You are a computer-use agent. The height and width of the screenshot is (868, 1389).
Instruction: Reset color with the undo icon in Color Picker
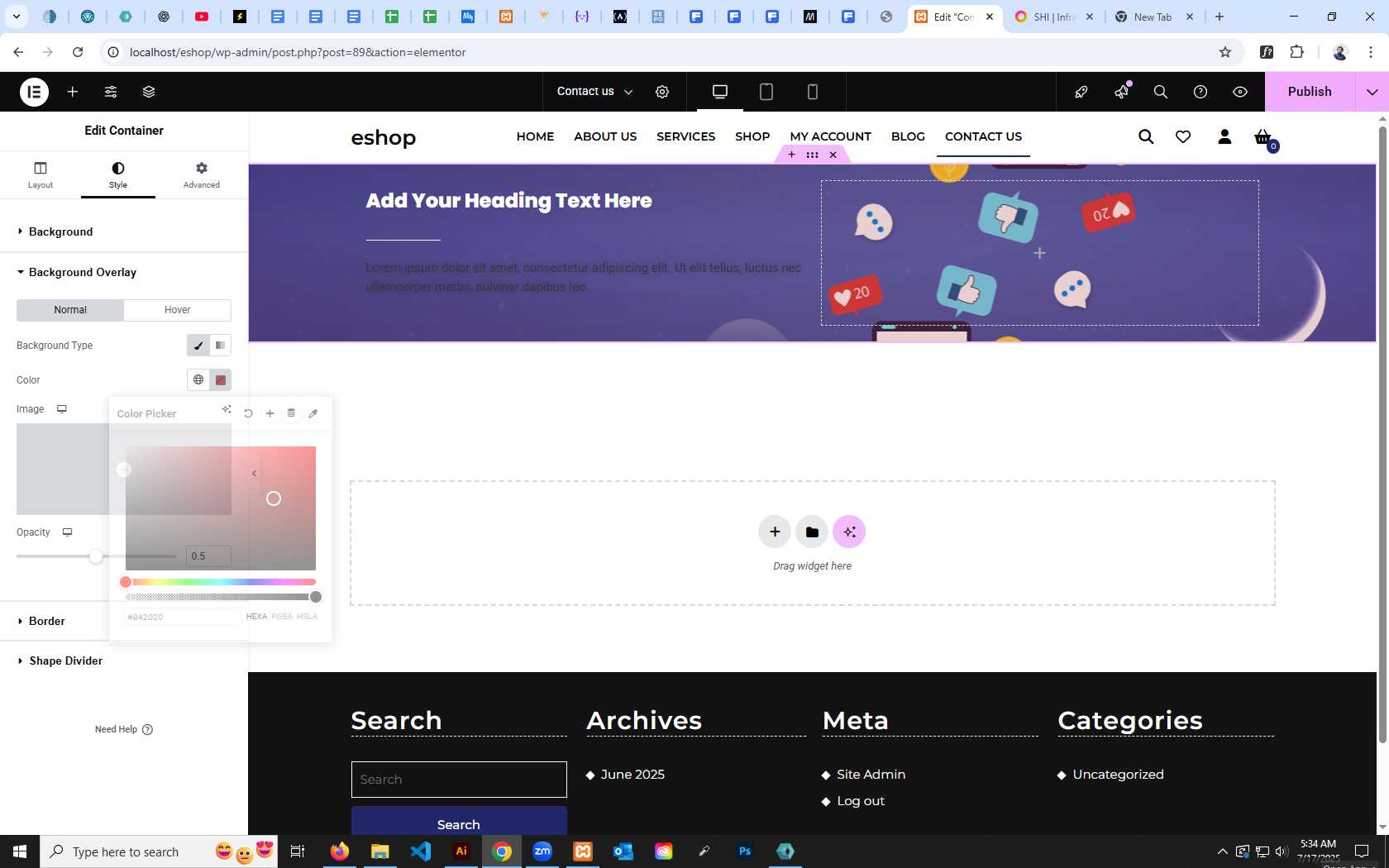248,413
